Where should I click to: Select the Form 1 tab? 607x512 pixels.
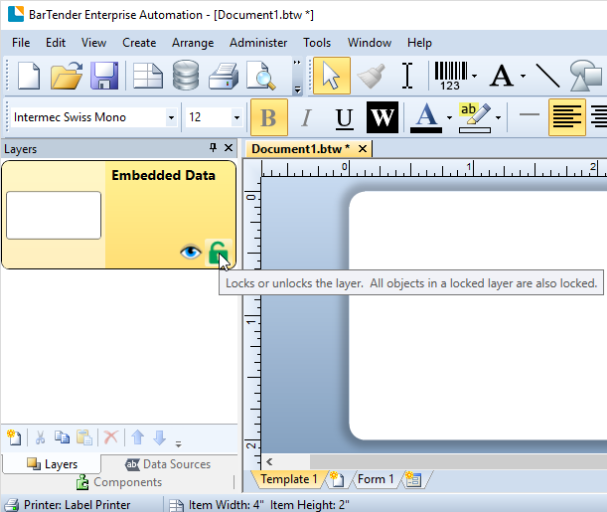click(x=376, y=479)
